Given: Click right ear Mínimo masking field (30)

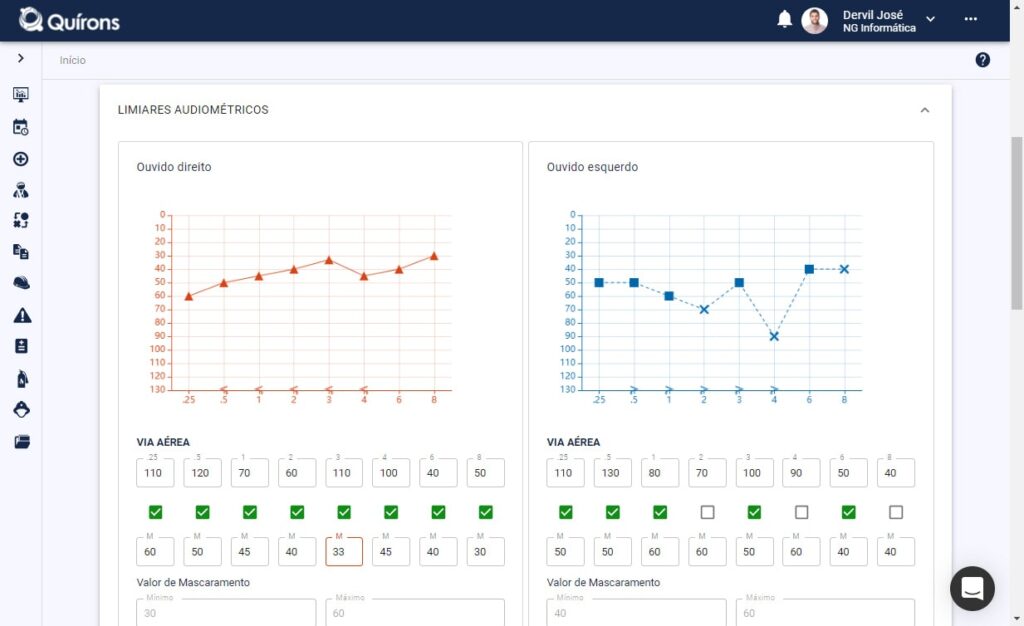Looking at the screenshot, I should tap(226, 612).
